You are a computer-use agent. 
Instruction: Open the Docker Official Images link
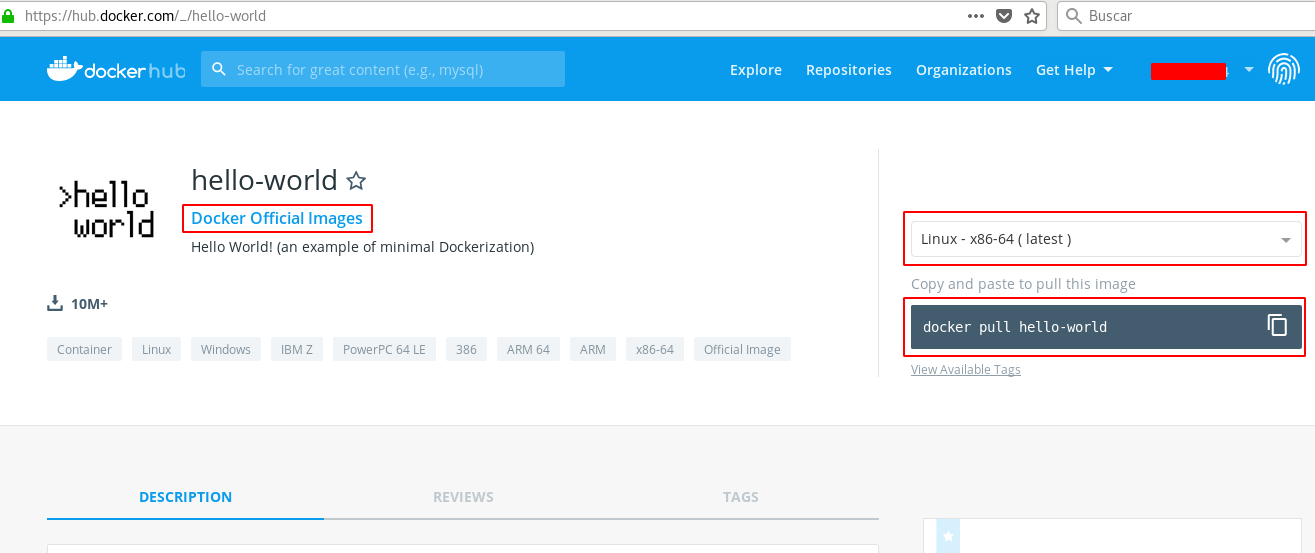click(x=277, y=218)
